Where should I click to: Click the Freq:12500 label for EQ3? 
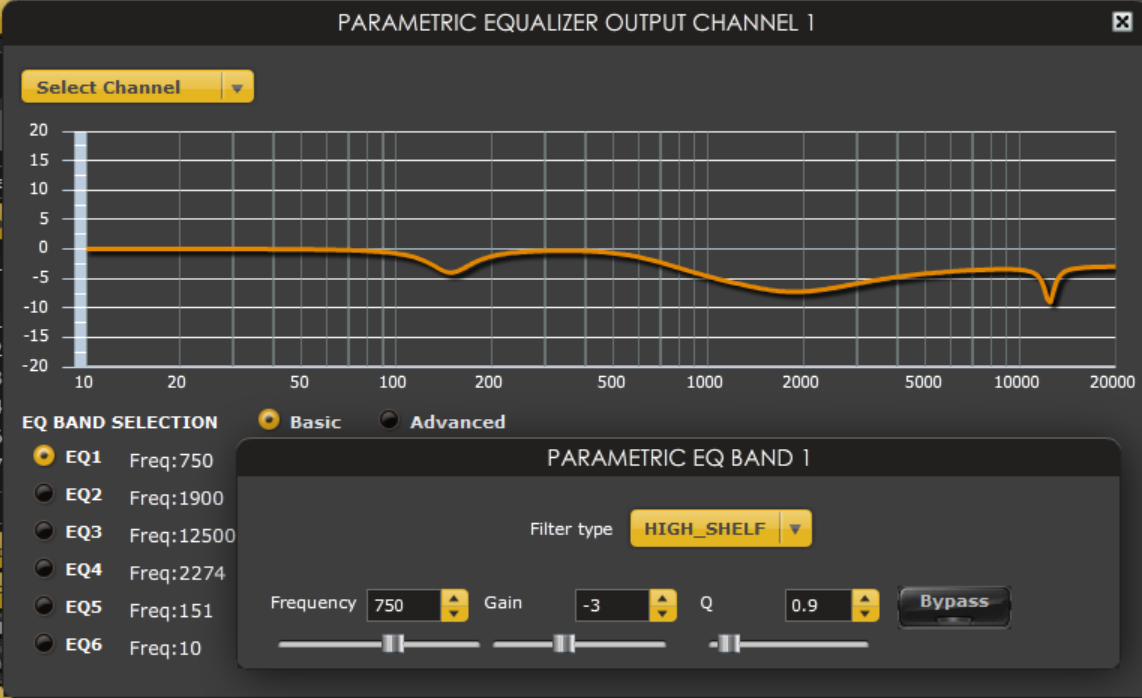coord(182,536)
